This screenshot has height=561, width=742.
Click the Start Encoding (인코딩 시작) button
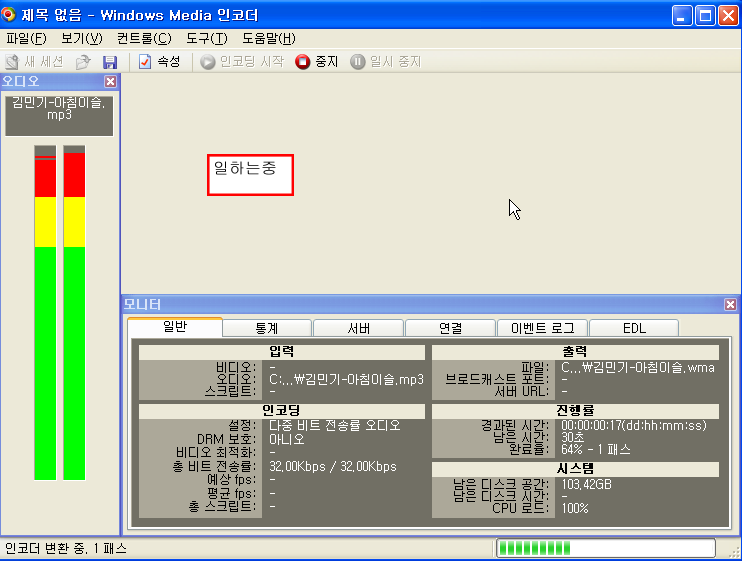click(242, 61)
